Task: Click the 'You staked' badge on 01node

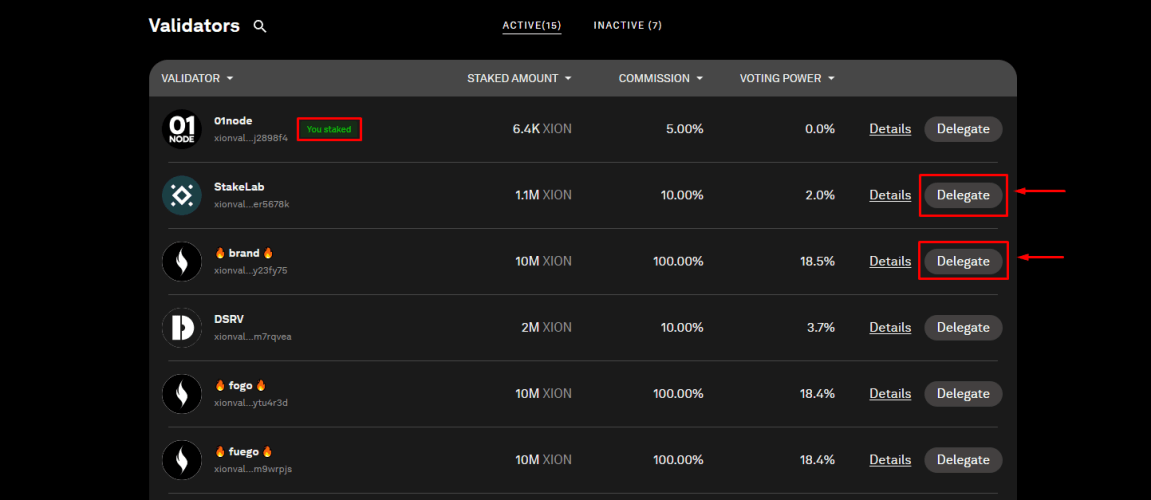Action: [329, 129]
